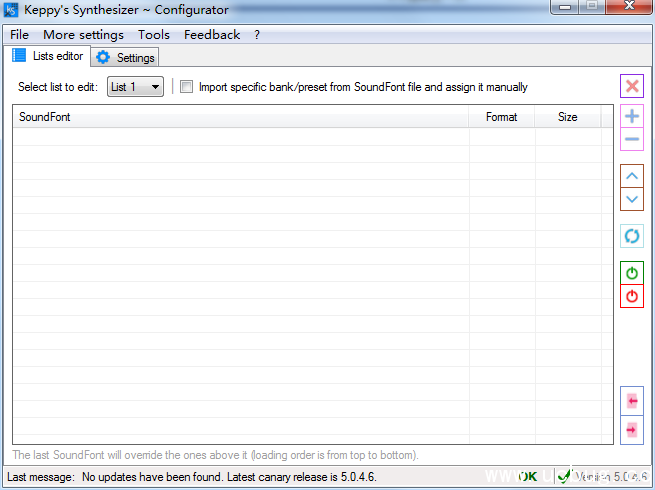Move SoundFont down with down-arrow icon

(632, 198)
